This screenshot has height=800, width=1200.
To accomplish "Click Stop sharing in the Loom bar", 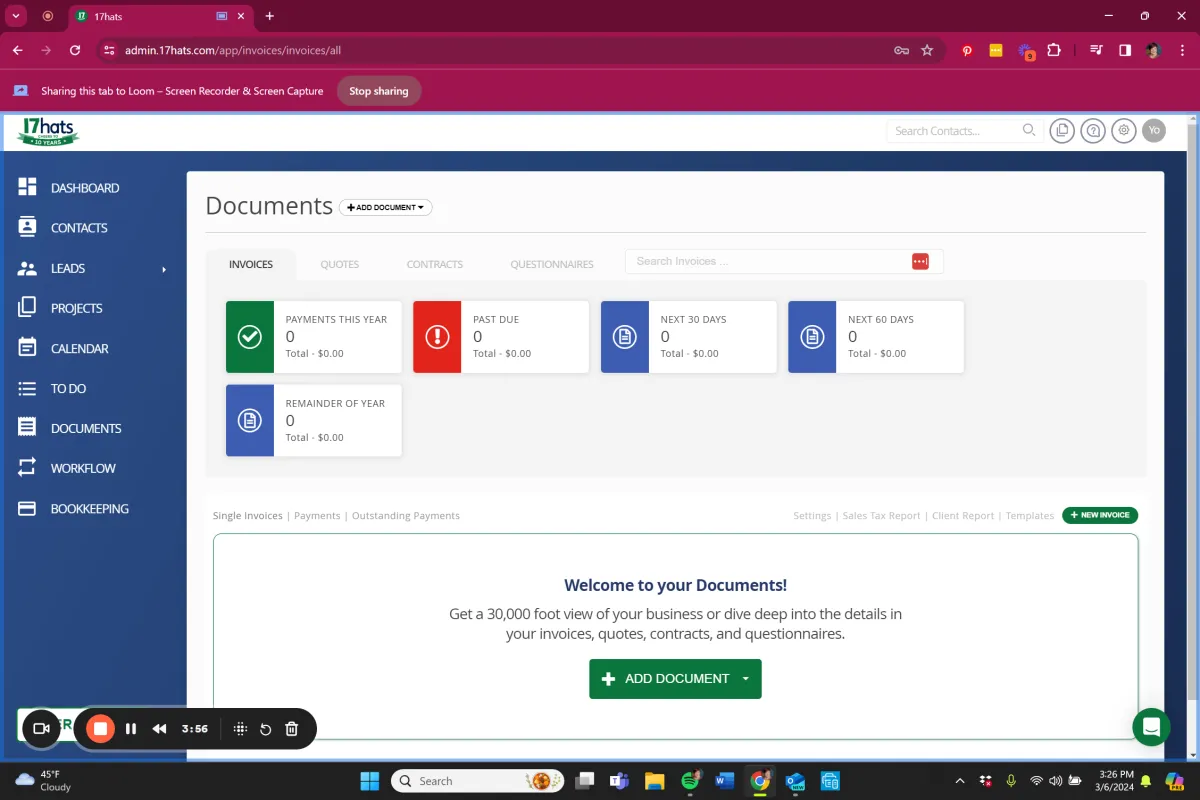I will [x=379, y=91].
